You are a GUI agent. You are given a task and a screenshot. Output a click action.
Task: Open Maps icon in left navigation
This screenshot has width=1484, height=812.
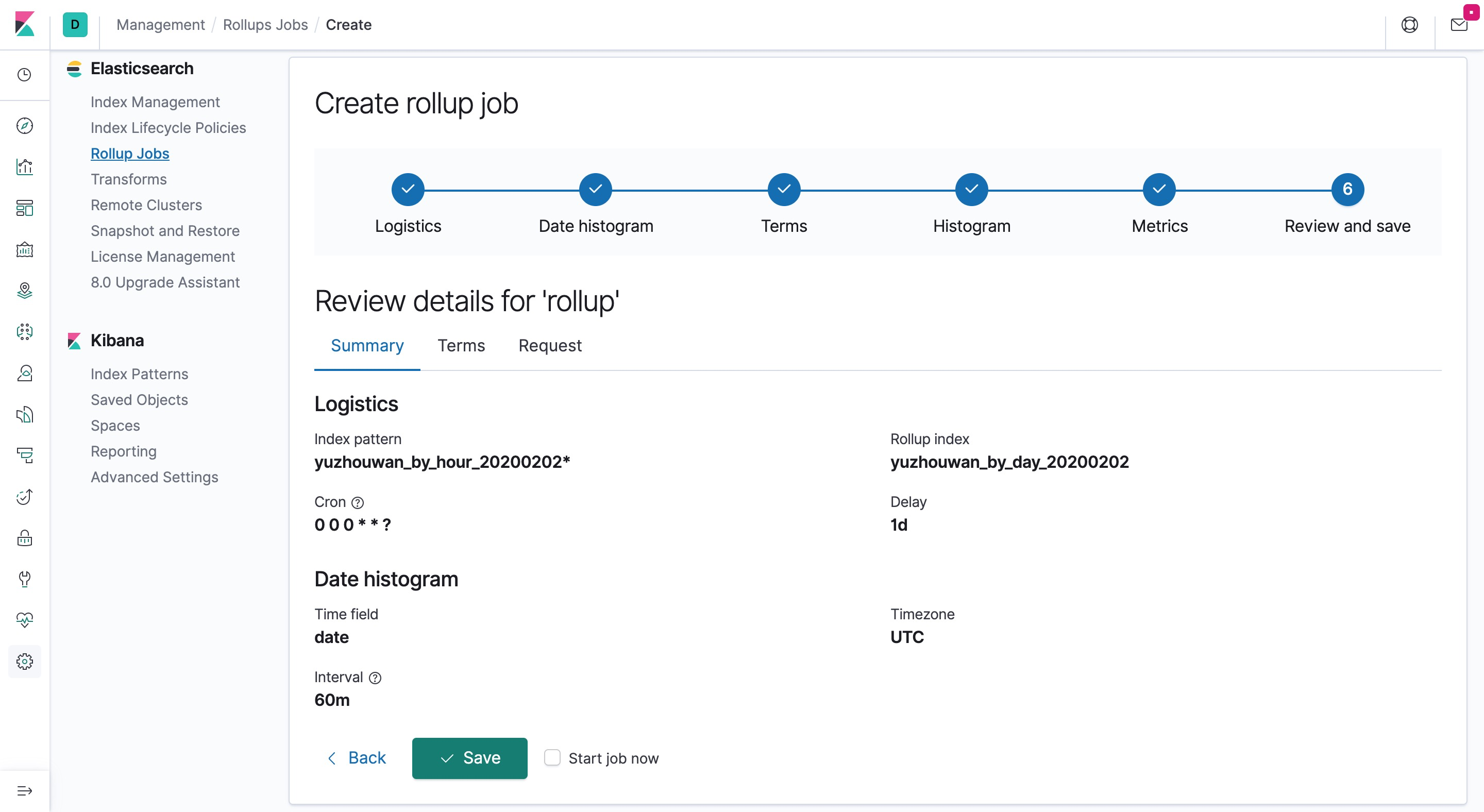[24, 290]
